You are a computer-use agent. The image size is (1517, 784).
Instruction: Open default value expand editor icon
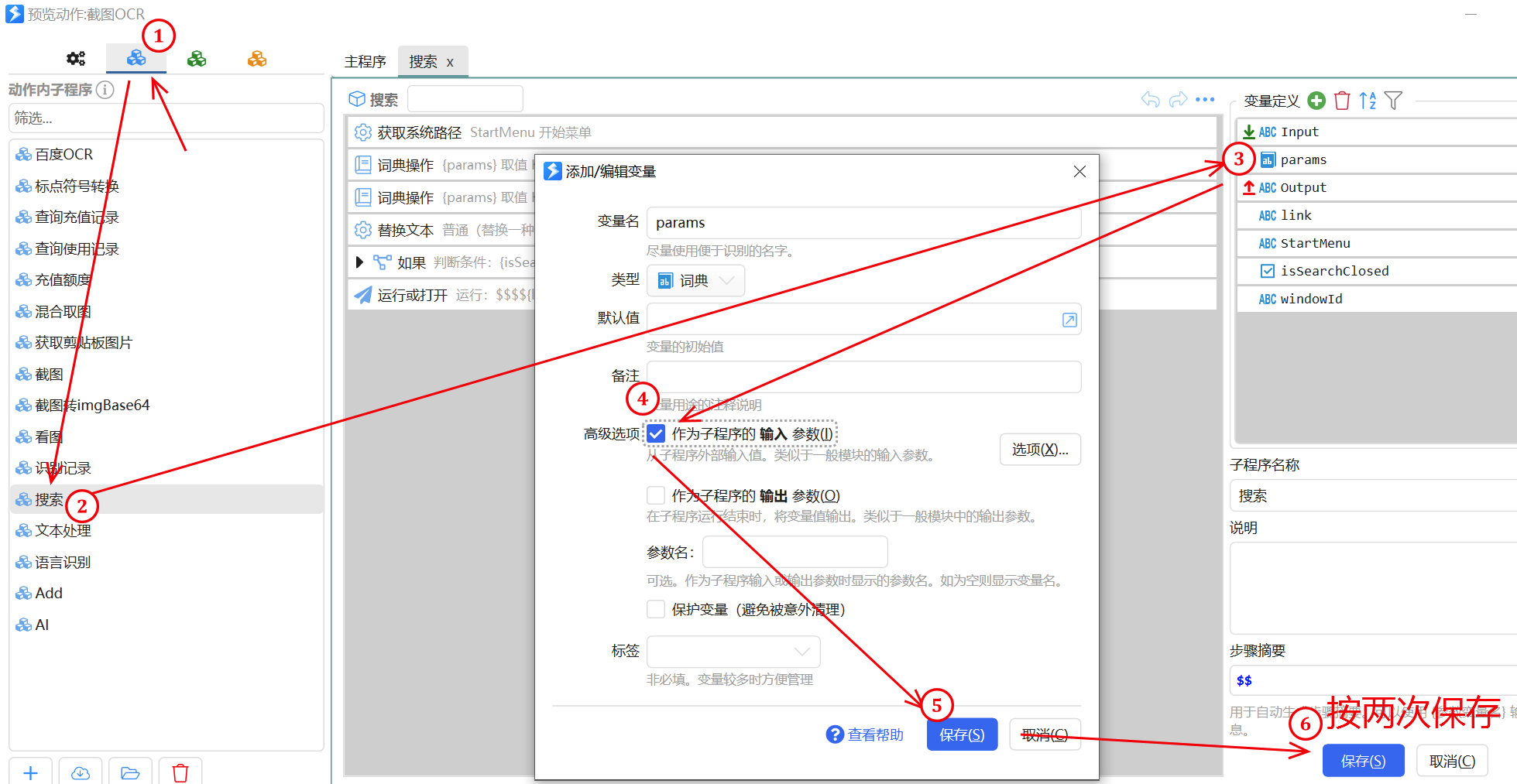[1069, 320]
